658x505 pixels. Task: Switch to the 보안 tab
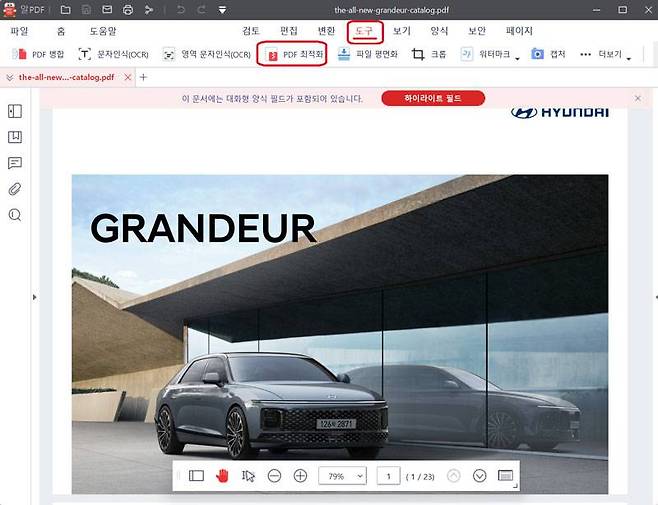(477, 31)
